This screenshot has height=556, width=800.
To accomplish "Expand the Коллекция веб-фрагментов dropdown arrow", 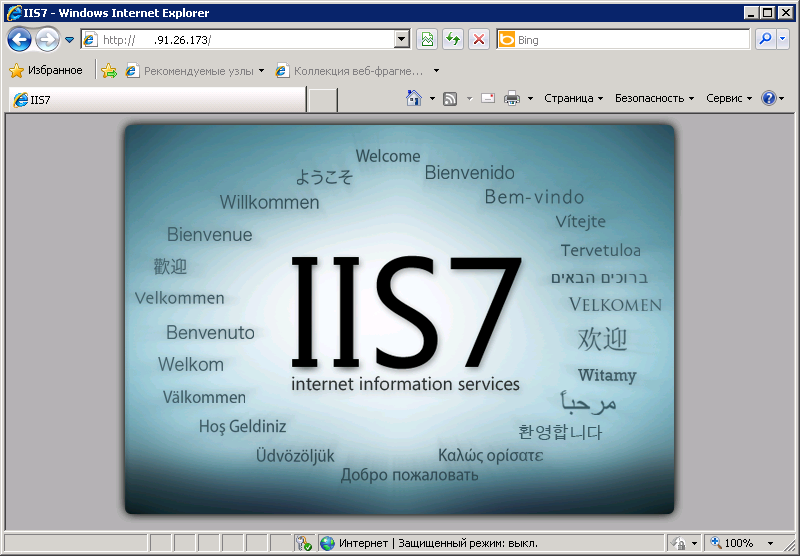I will (x=436, y=71).
